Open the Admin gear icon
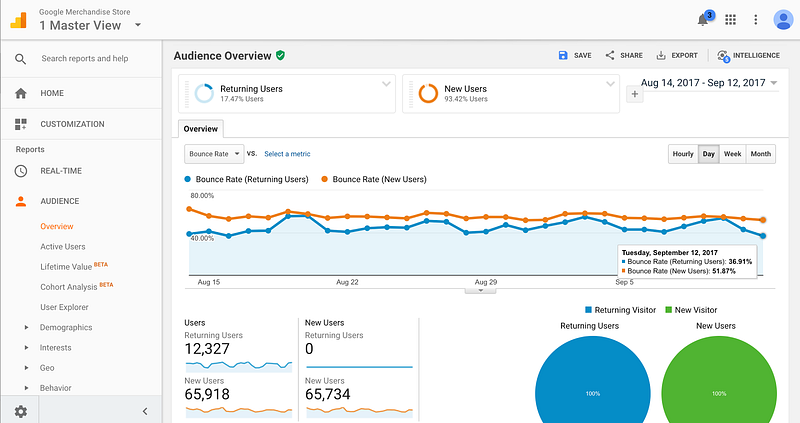 (x=21, y=411)
